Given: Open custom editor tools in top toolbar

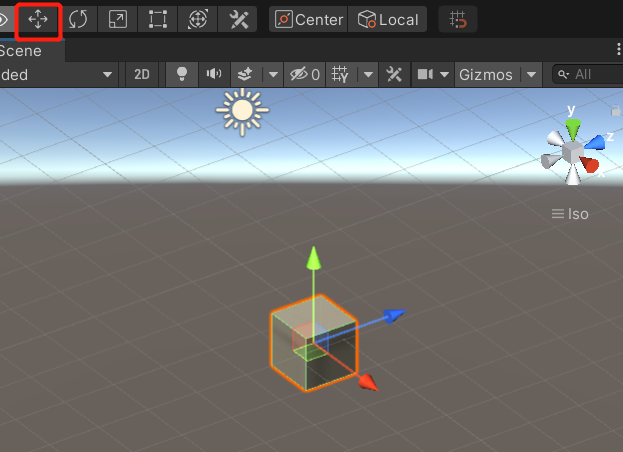Looking at the screenshot, I should (x=238, y=19).
